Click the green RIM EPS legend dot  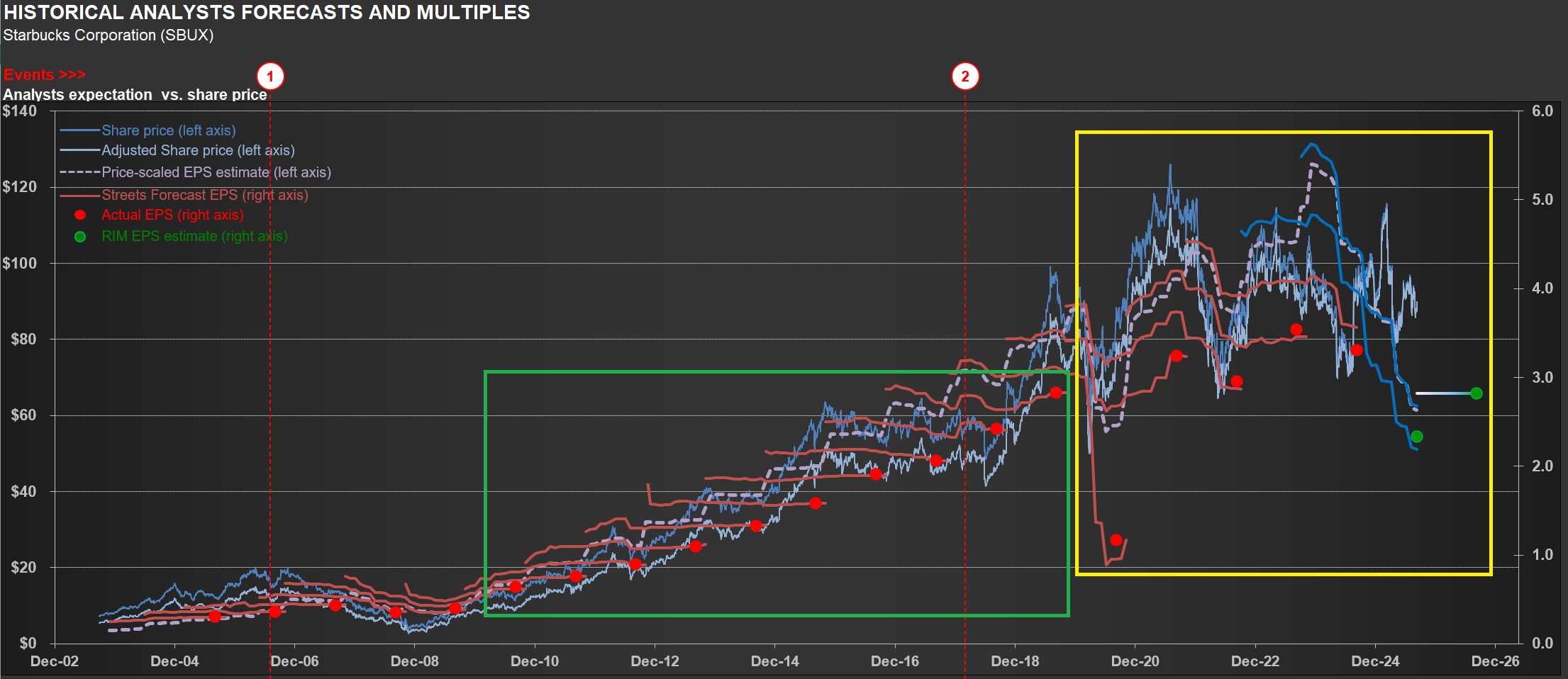[80, 237]
